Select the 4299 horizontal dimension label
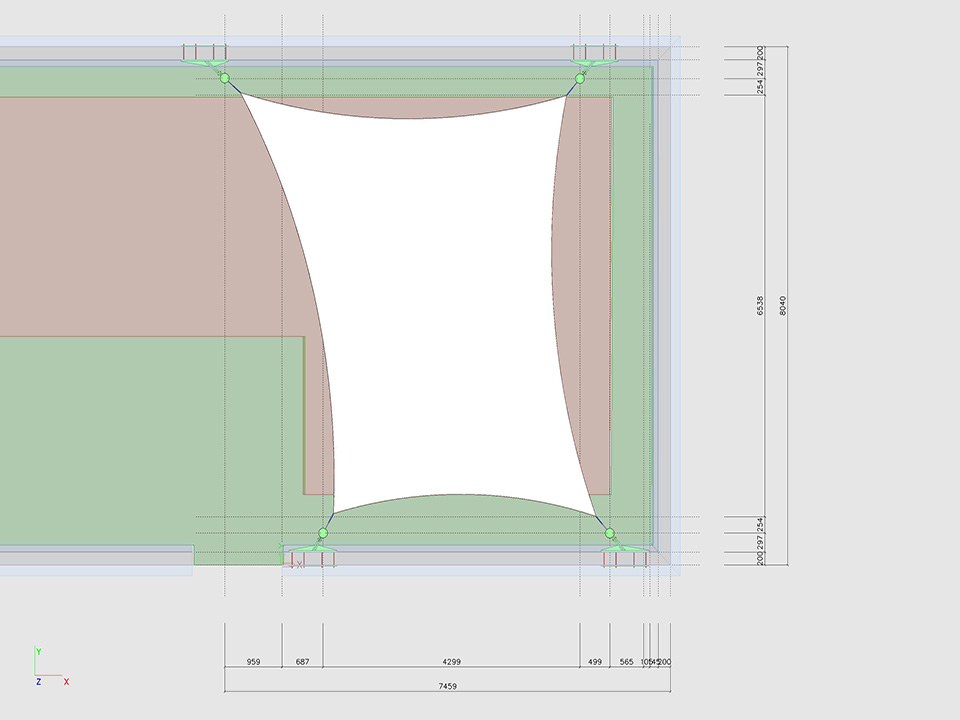Image resolution: width=960 pixels, height=720 pixels. coord(451,662)
